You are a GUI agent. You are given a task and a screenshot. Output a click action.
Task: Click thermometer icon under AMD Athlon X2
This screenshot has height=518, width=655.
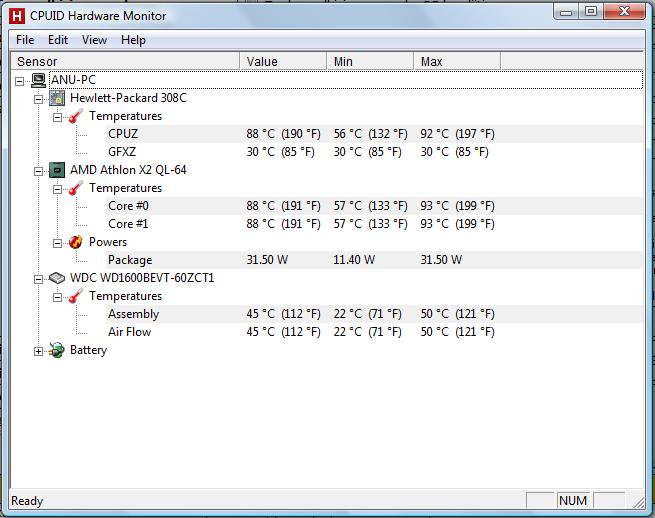(76, 188)
